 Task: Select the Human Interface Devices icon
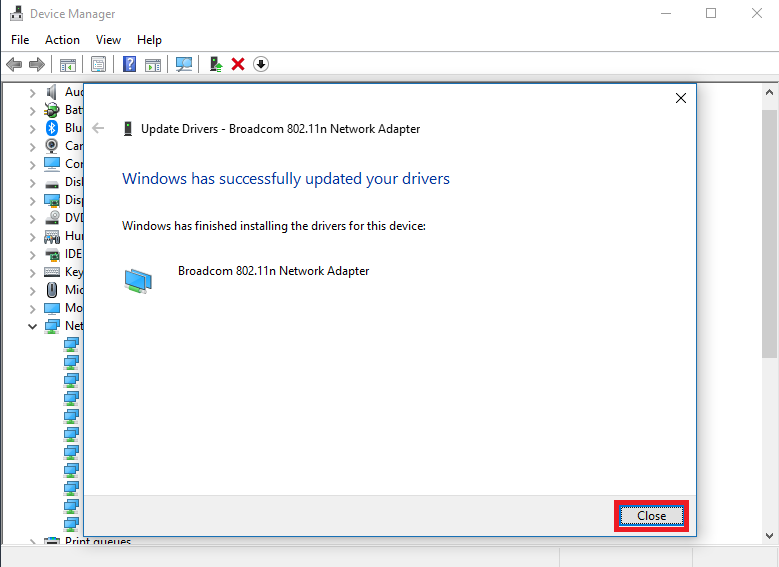tap(52, 237)
